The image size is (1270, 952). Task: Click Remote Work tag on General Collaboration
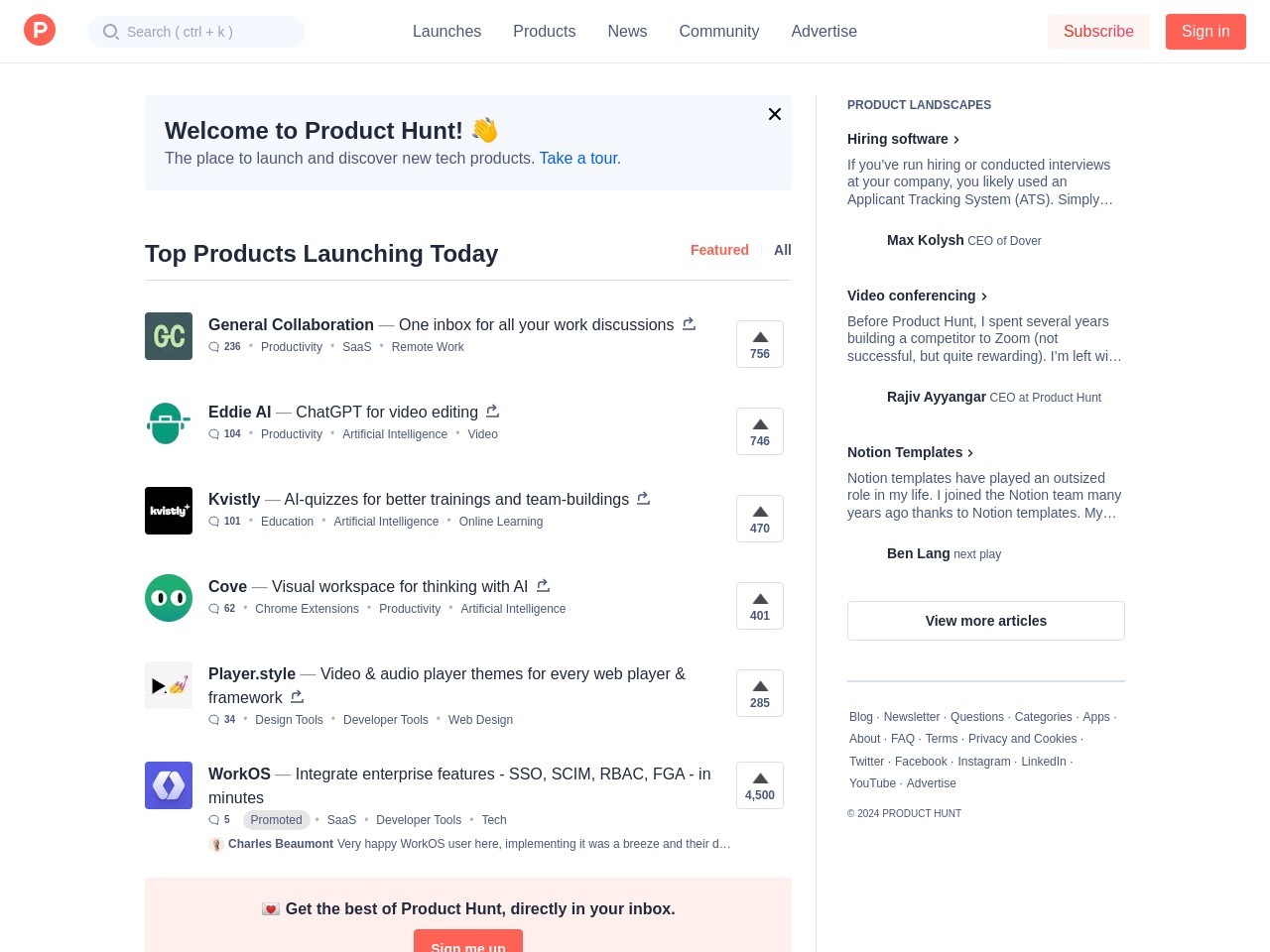pos(428,347)
